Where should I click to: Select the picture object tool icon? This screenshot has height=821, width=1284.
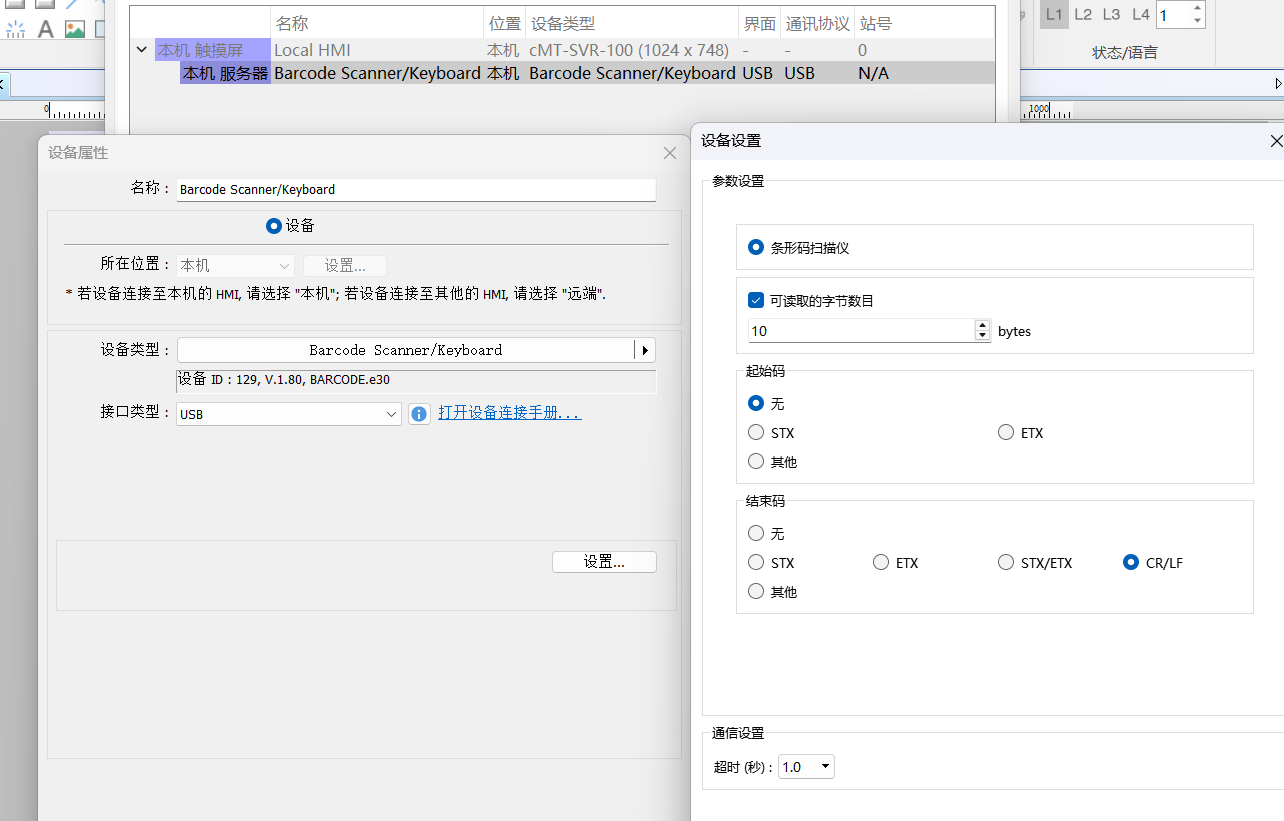(x=75, y=29)
